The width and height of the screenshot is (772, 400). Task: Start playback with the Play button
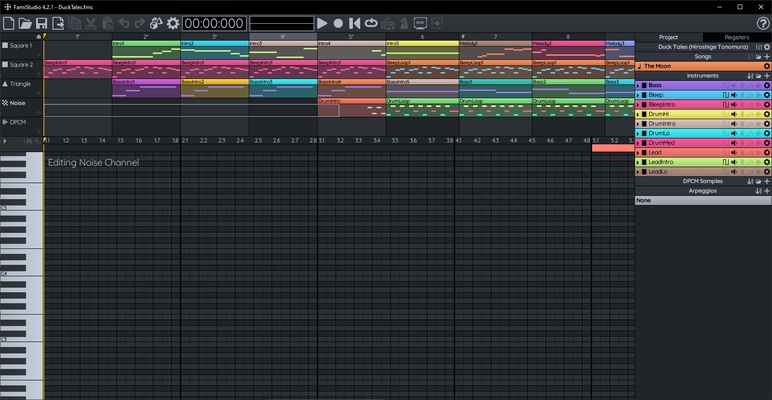pyautogui.click(x=322, y=23)
